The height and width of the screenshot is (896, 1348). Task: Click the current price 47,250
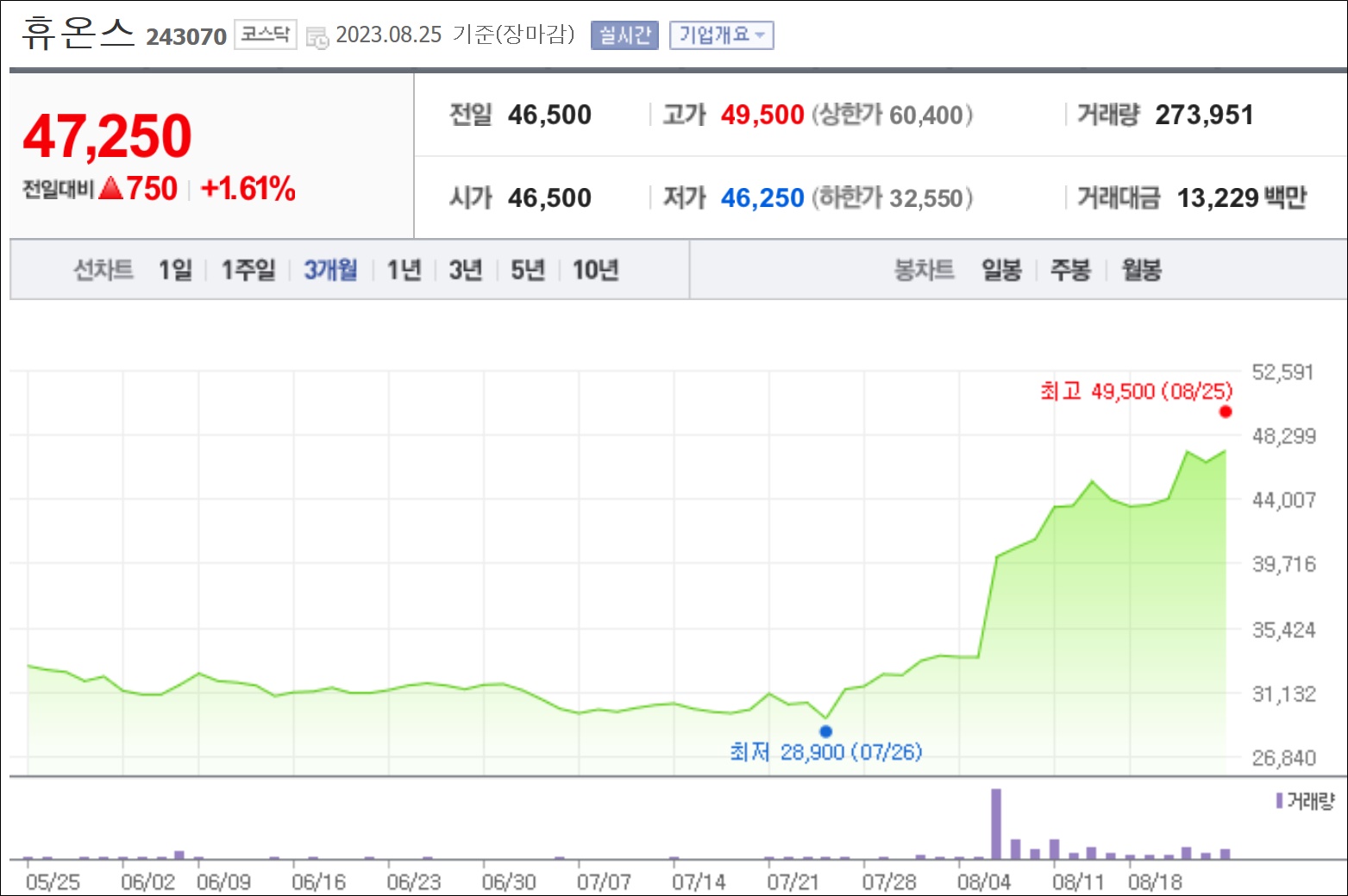(x=107, y=136)
